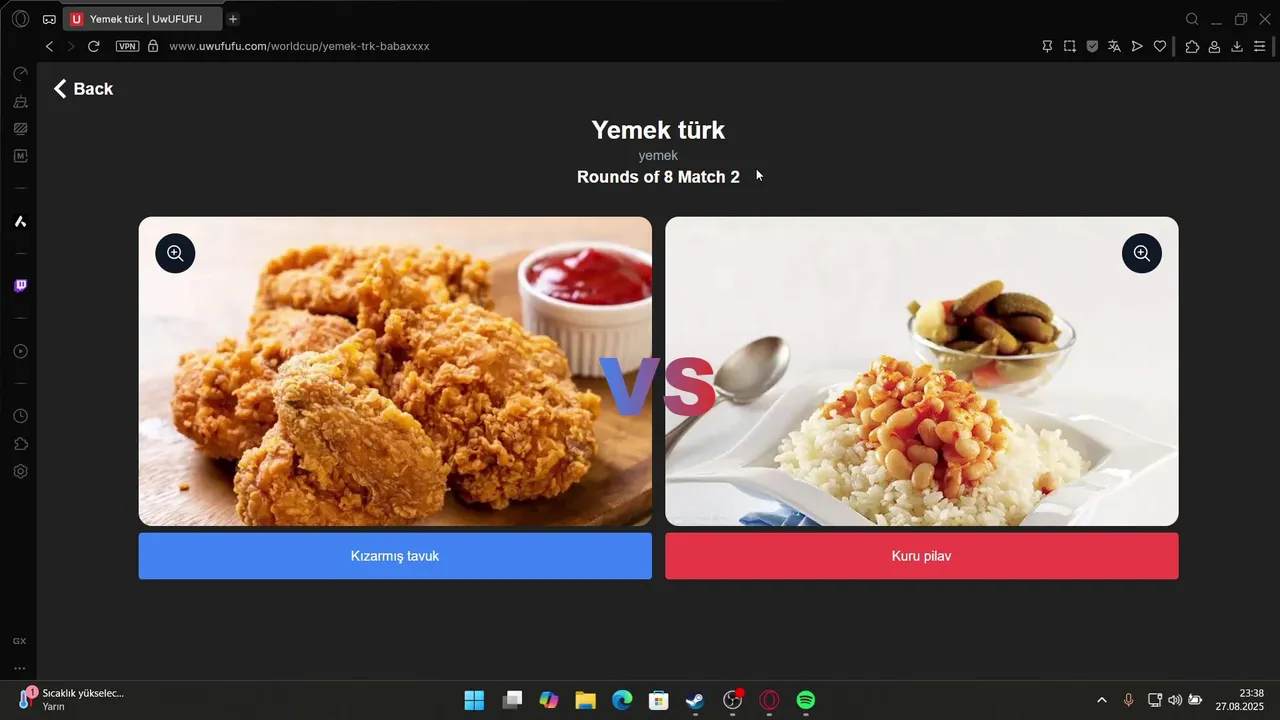This screenshot has height=720, width=1280.
Task: Zoom into the Kuru pilav image
Action: pyautogui.click(x=1142, y=253)
